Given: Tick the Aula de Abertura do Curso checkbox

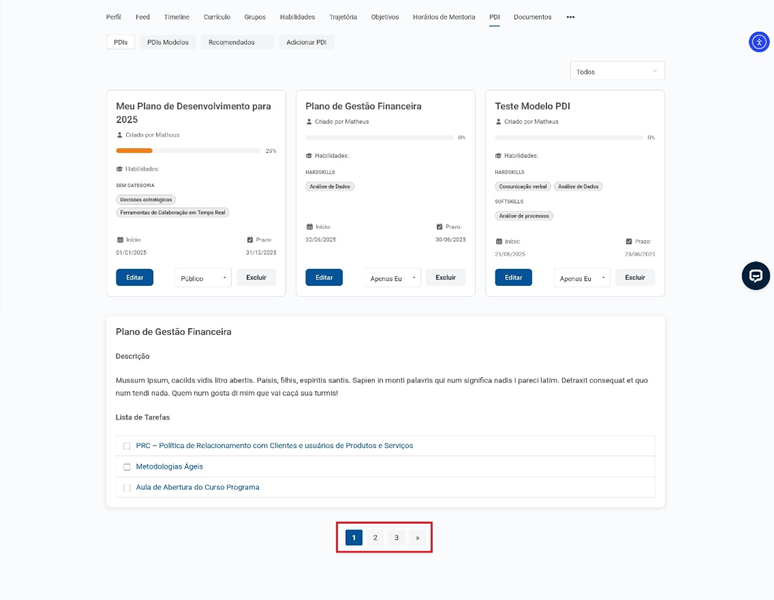Looking at the screenshot, I should 127,488.
